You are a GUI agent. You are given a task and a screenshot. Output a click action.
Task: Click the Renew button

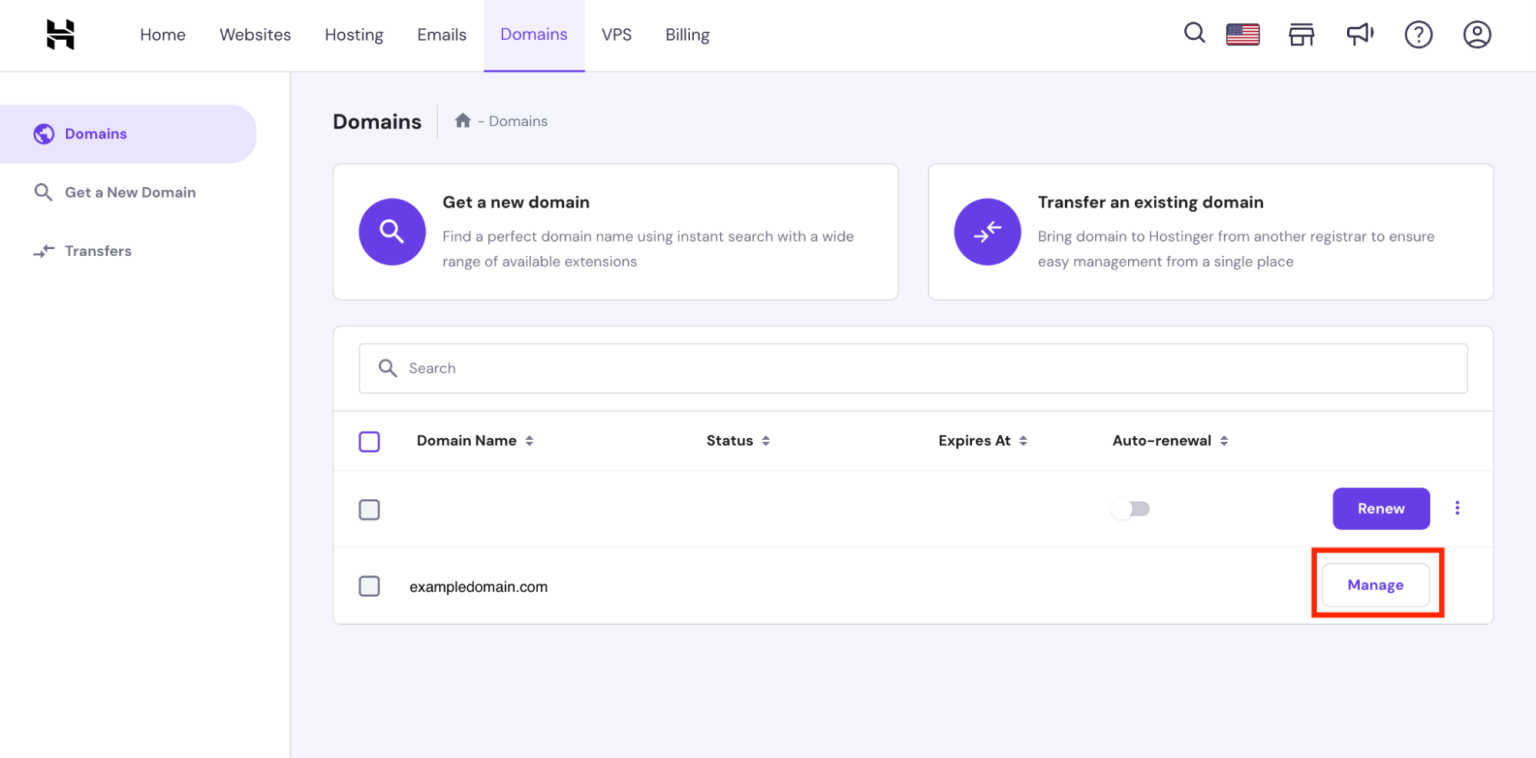click(1381, 508)
